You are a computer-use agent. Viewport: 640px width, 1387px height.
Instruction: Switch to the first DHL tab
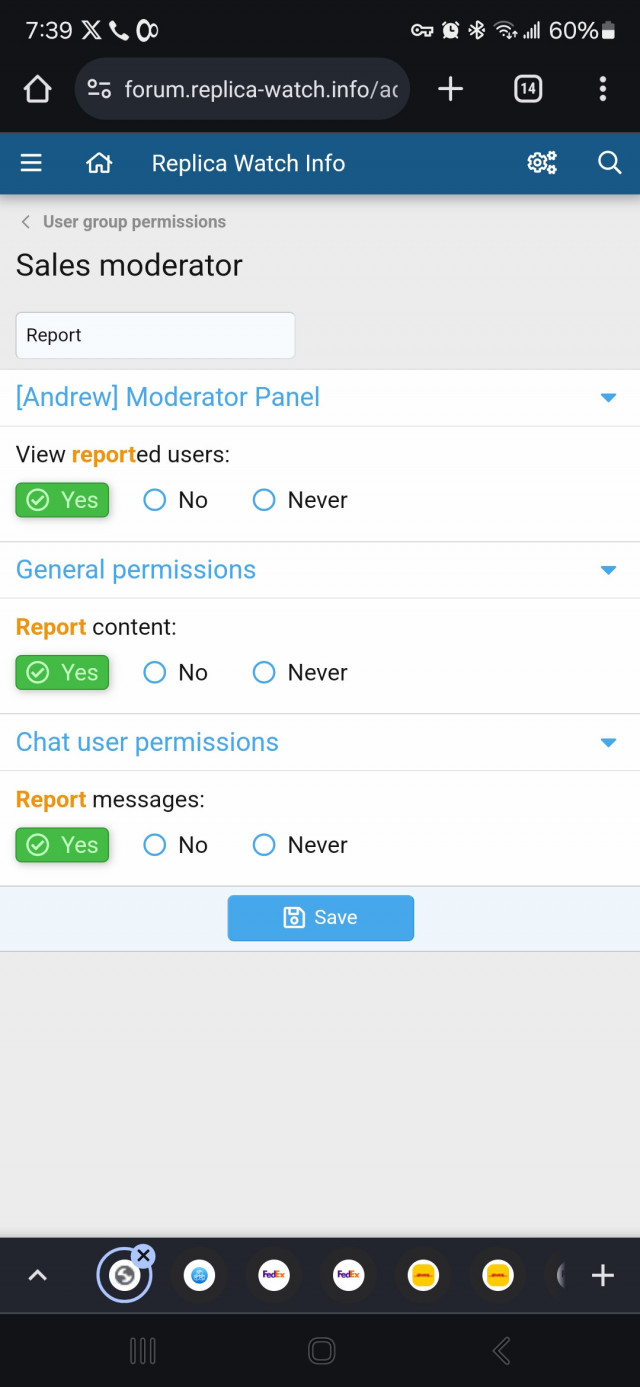pos(423,1275)
